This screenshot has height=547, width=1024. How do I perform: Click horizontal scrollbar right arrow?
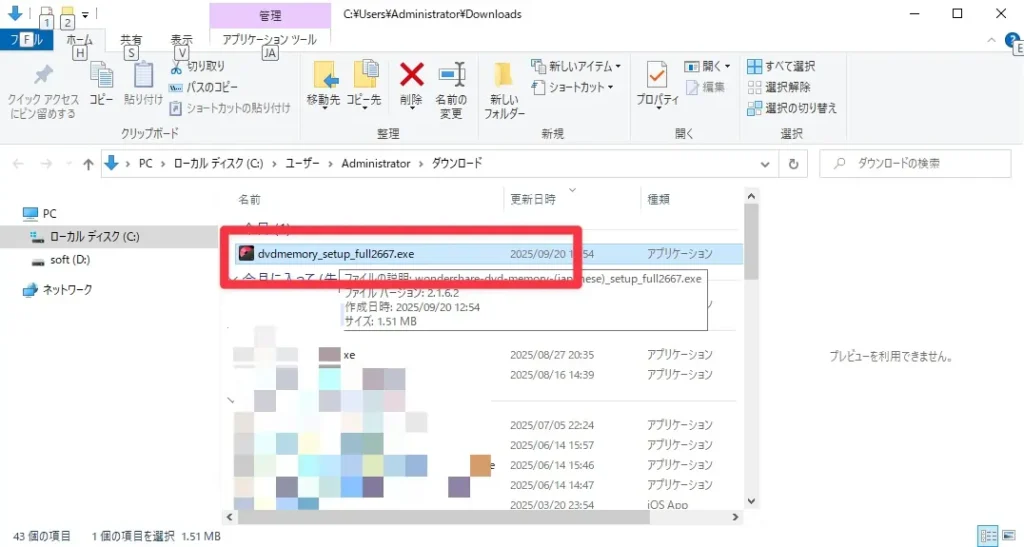(x=735, y=517)
